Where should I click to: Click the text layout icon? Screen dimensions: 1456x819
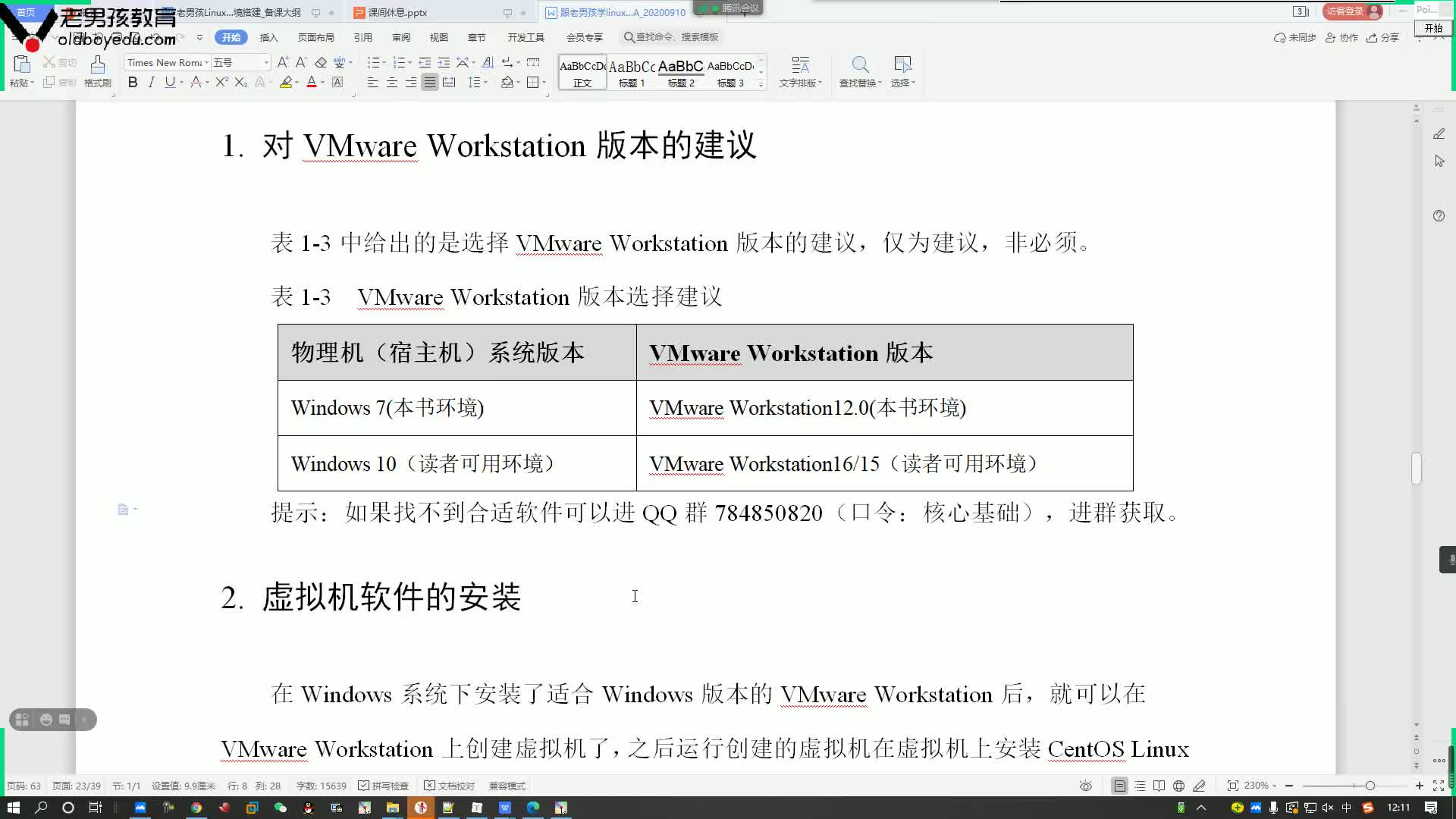tap(800, 64)
